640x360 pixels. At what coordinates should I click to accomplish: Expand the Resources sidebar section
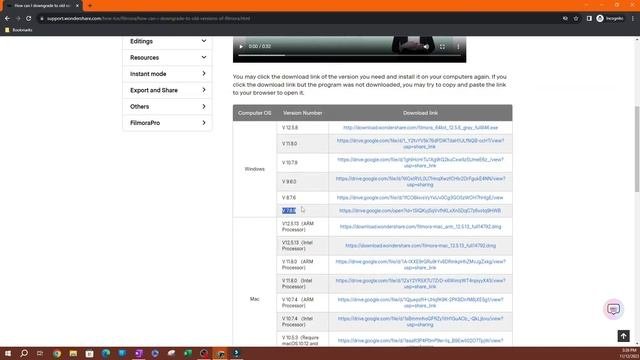[167, 58]
